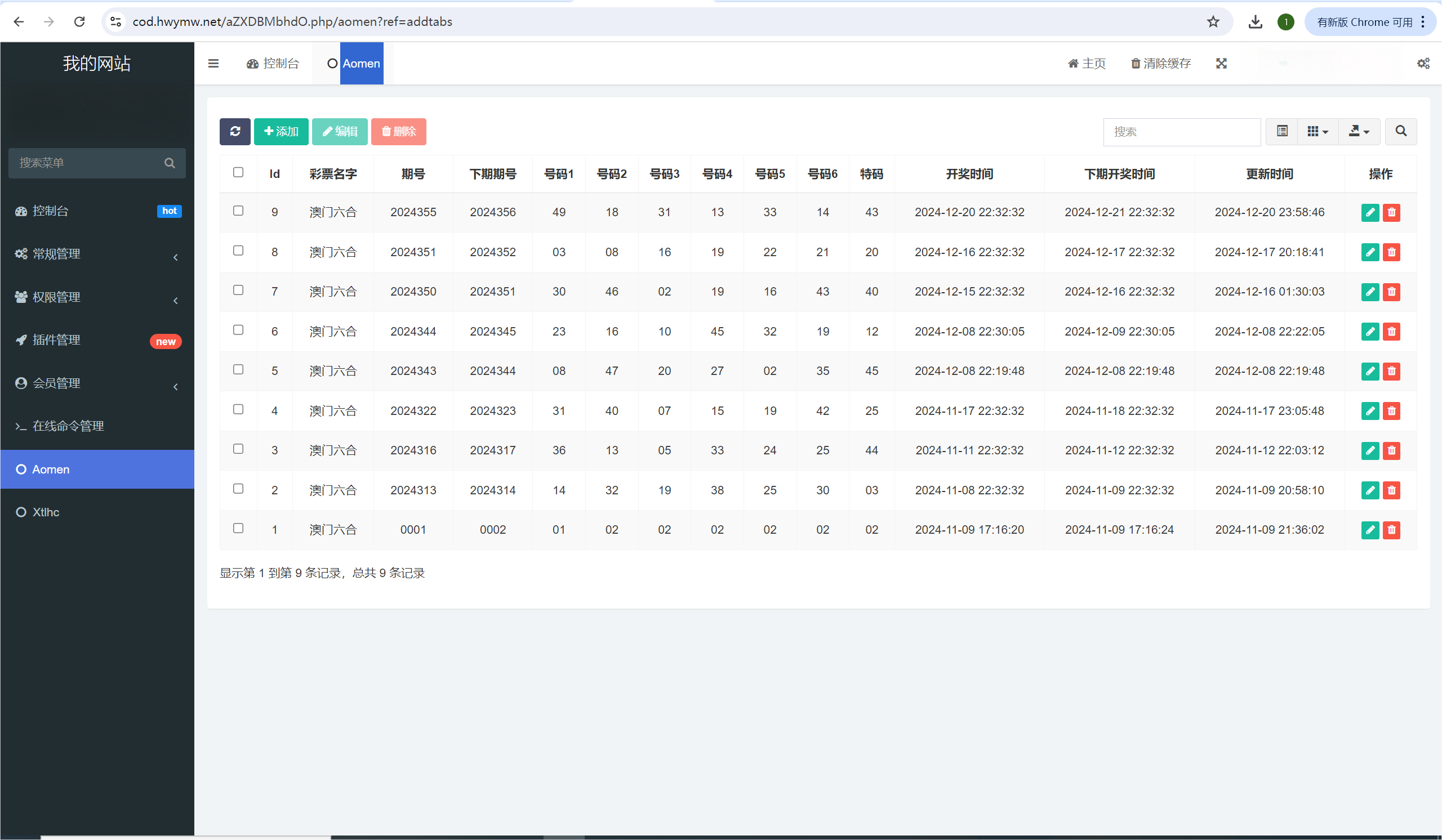This screenshot has height=840, width=1442.
Task: Click the hamburger sidebar toggle icon
Action: [213, 64]
